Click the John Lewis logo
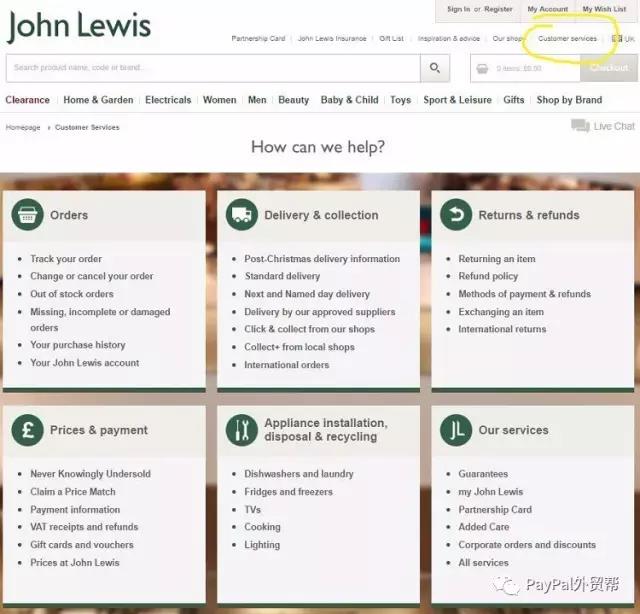Viewport: 640px width, 614px height. (x=79, y=26)
